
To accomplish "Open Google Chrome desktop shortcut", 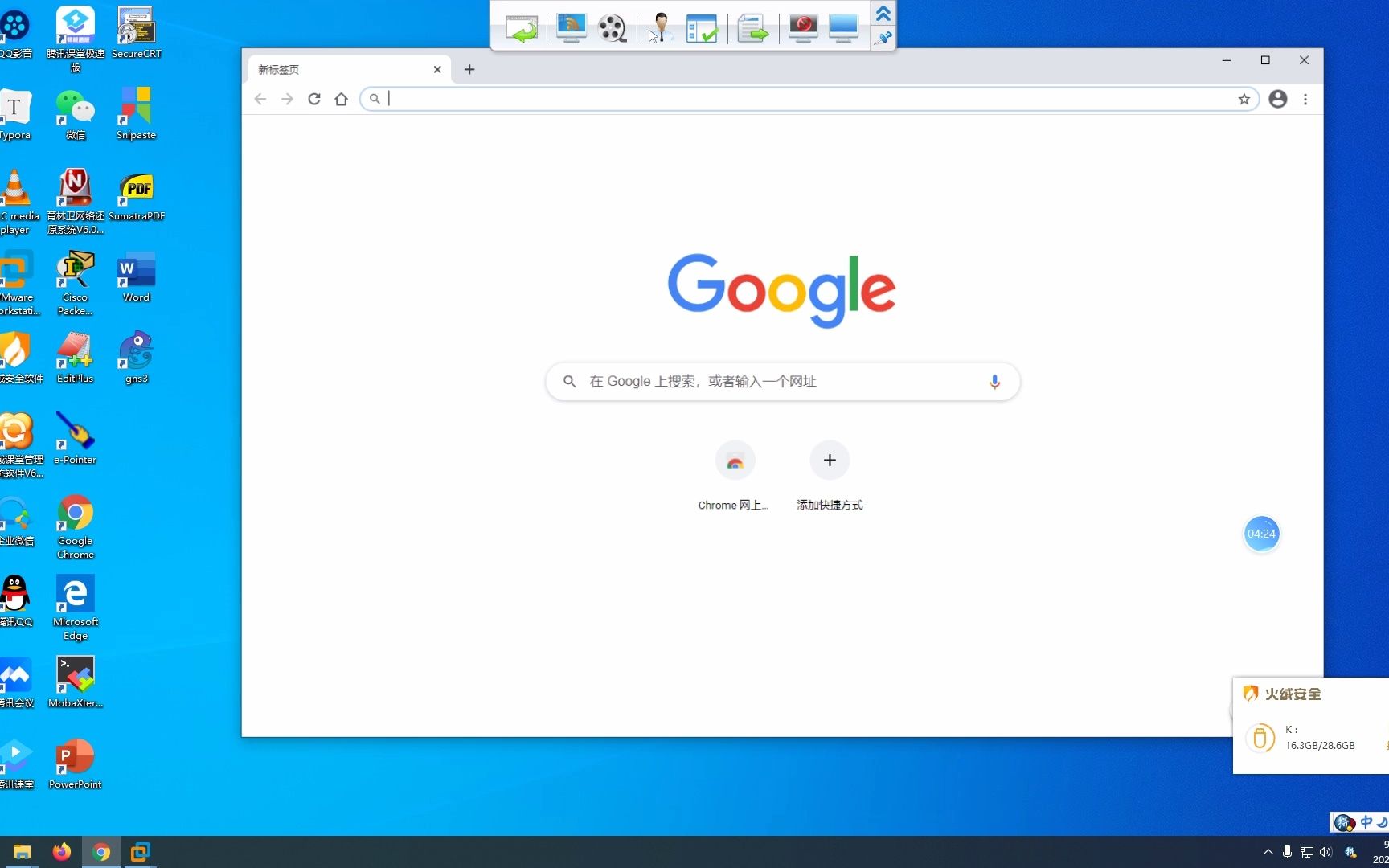I will point(76,526).
